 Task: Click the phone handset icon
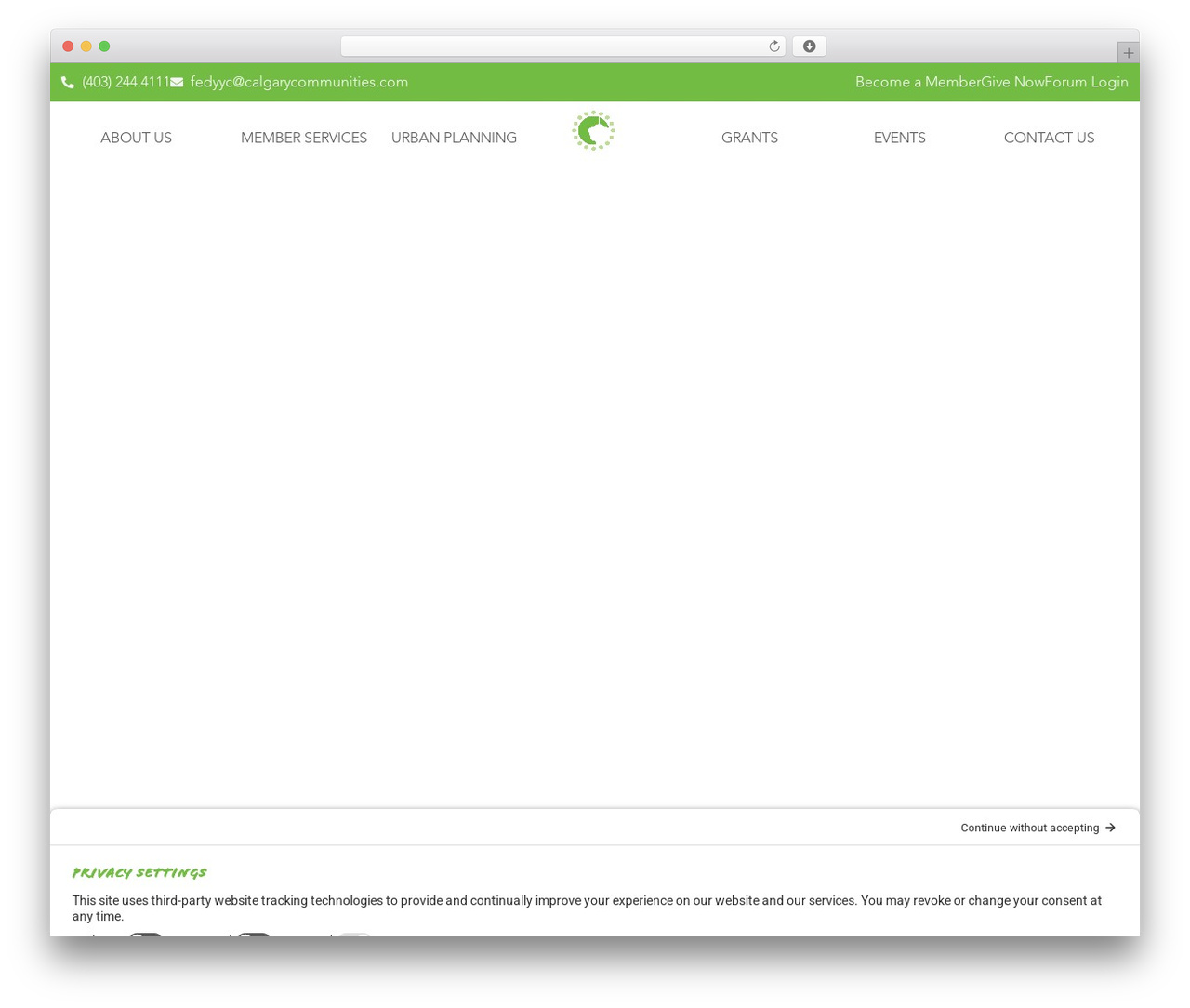(x=68, y=83)
